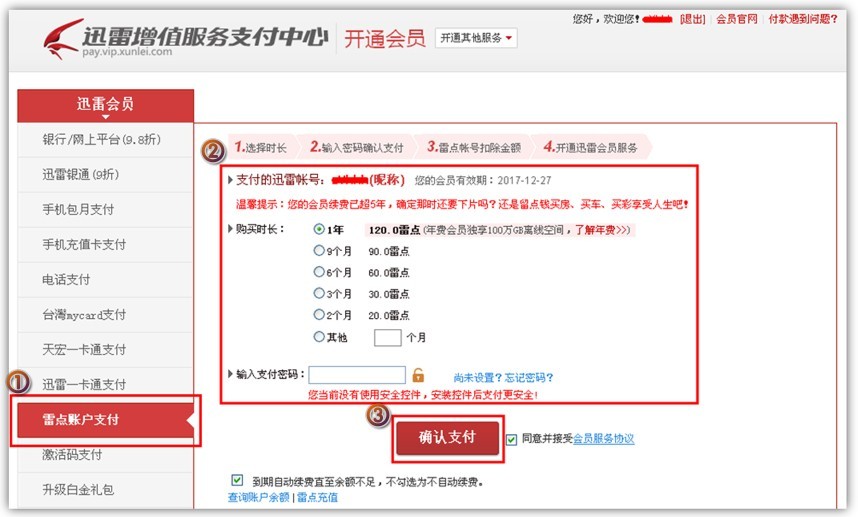Click the orange padlock security icon

coord(418,375)
